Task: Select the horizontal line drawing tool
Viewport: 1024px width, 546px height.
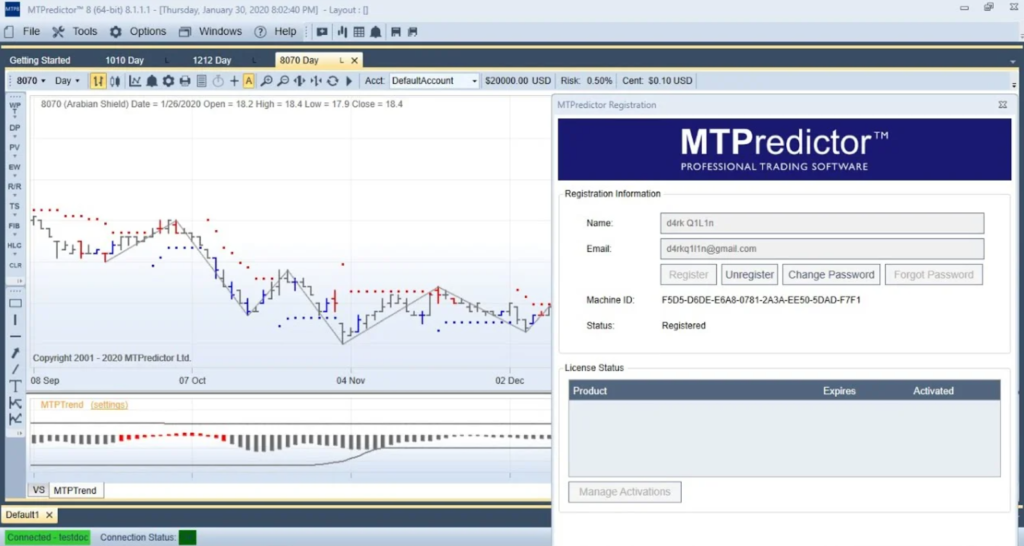Action: pyautogui.click(x=15, y=336)
